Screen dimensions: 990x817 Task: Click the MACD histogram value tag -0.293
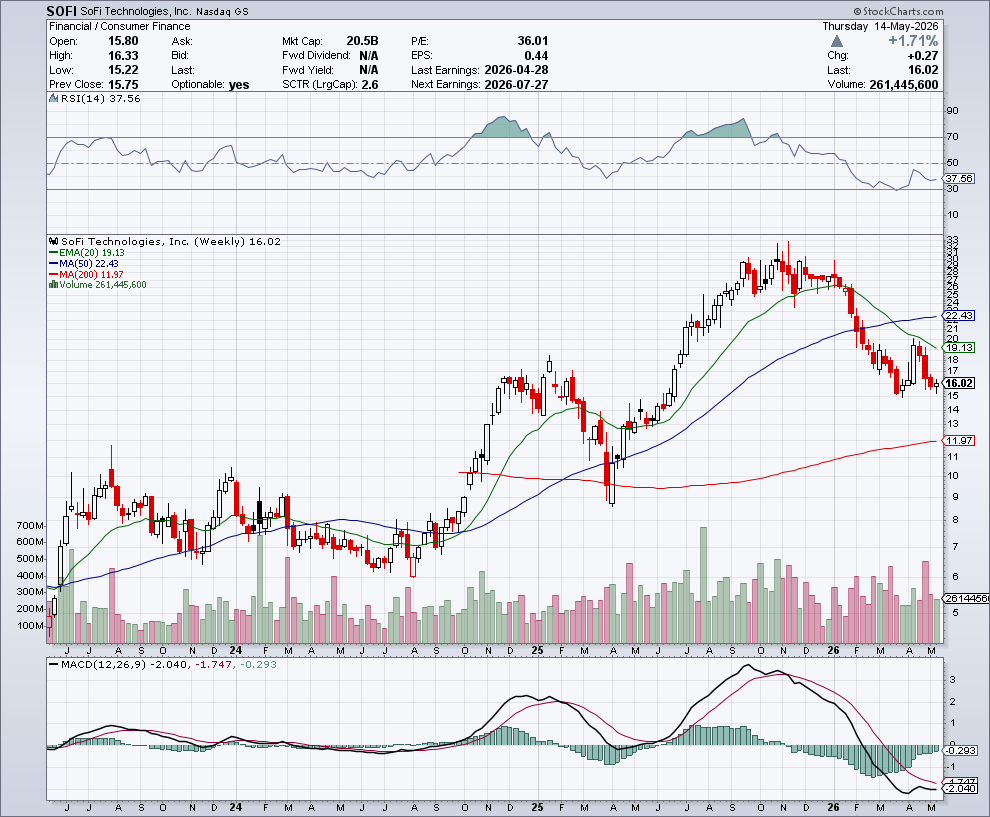point(961,751)
